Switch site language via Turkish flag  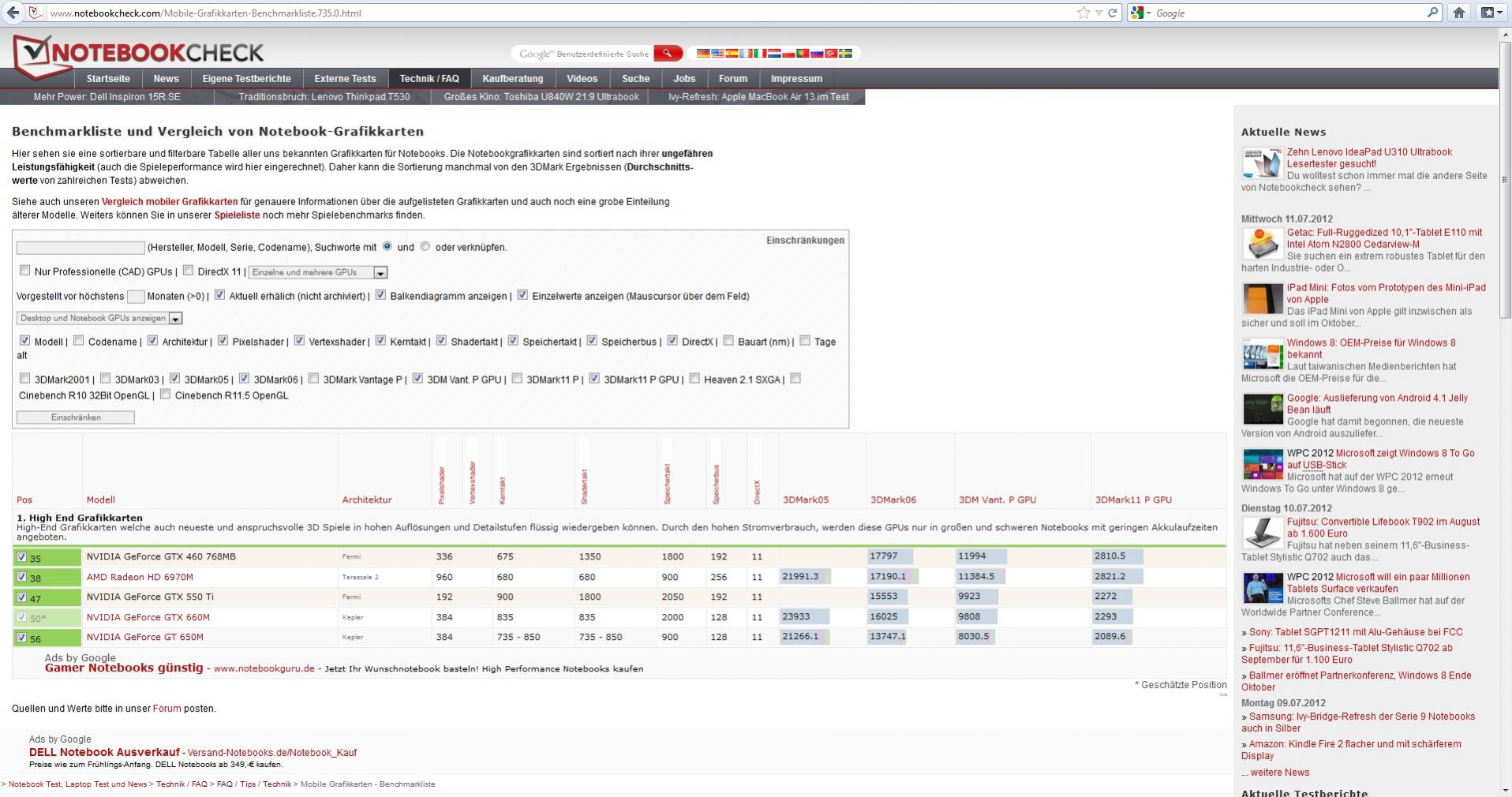click(831, 53)
